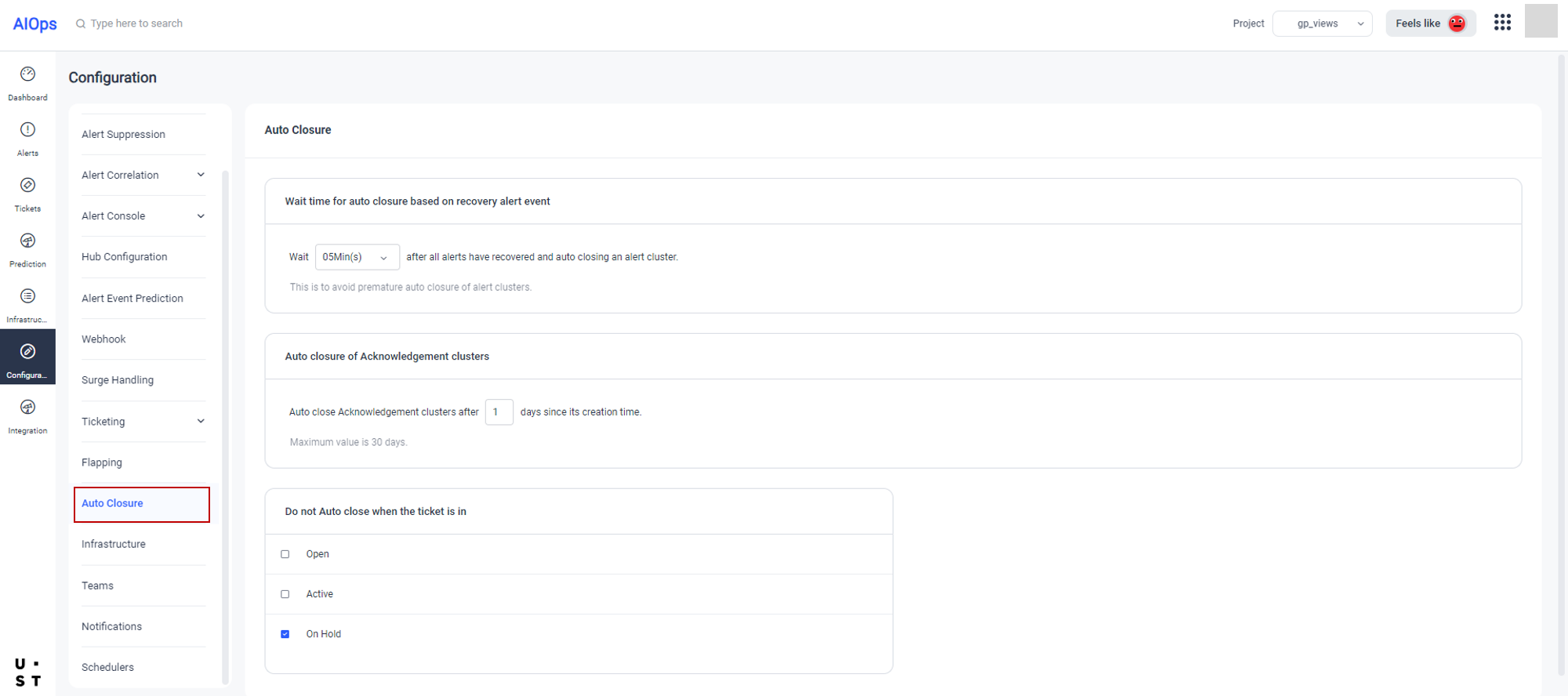Open the Flapping configuration section
The image size is (1568, 696).
(102, 462)
